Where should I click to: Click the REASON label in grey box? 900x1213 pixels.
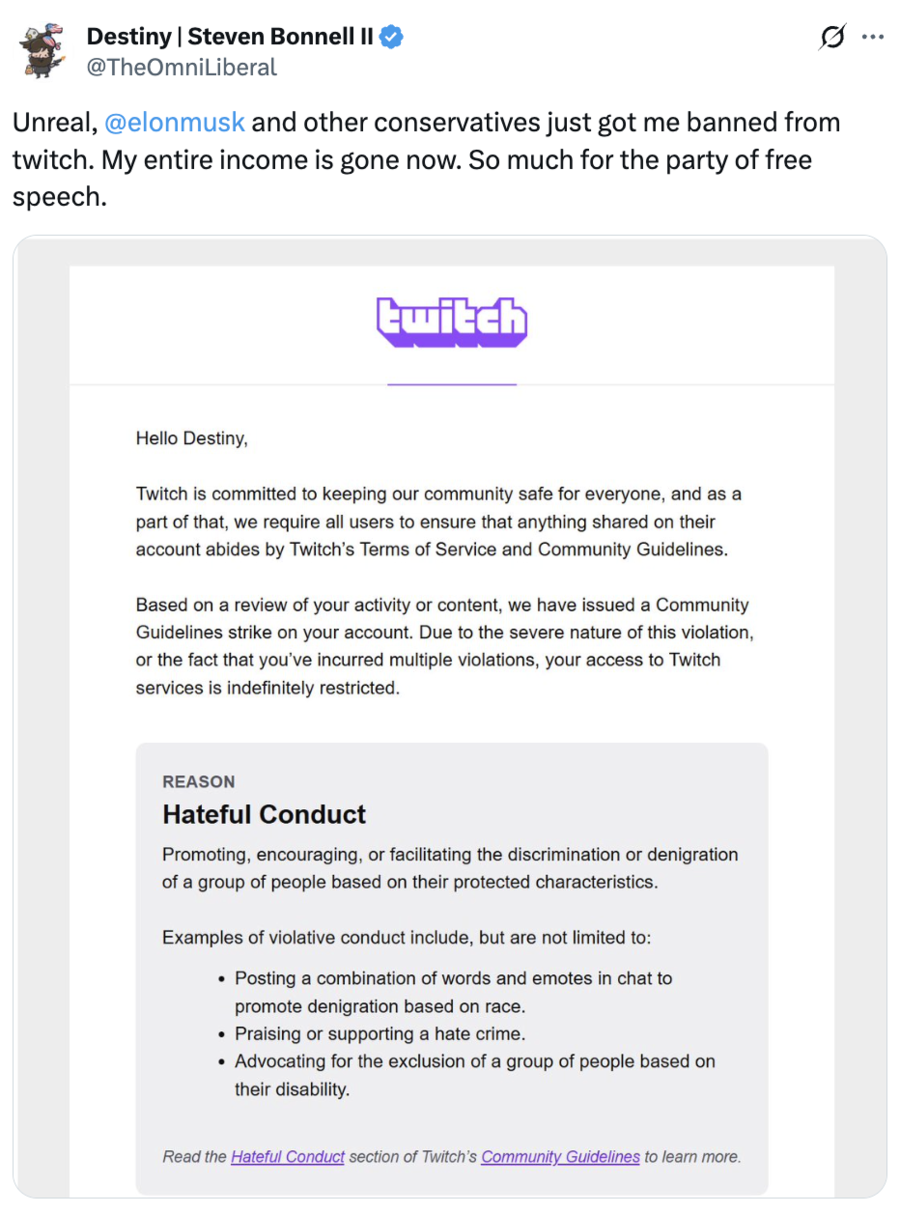click(x=199, y=782)
